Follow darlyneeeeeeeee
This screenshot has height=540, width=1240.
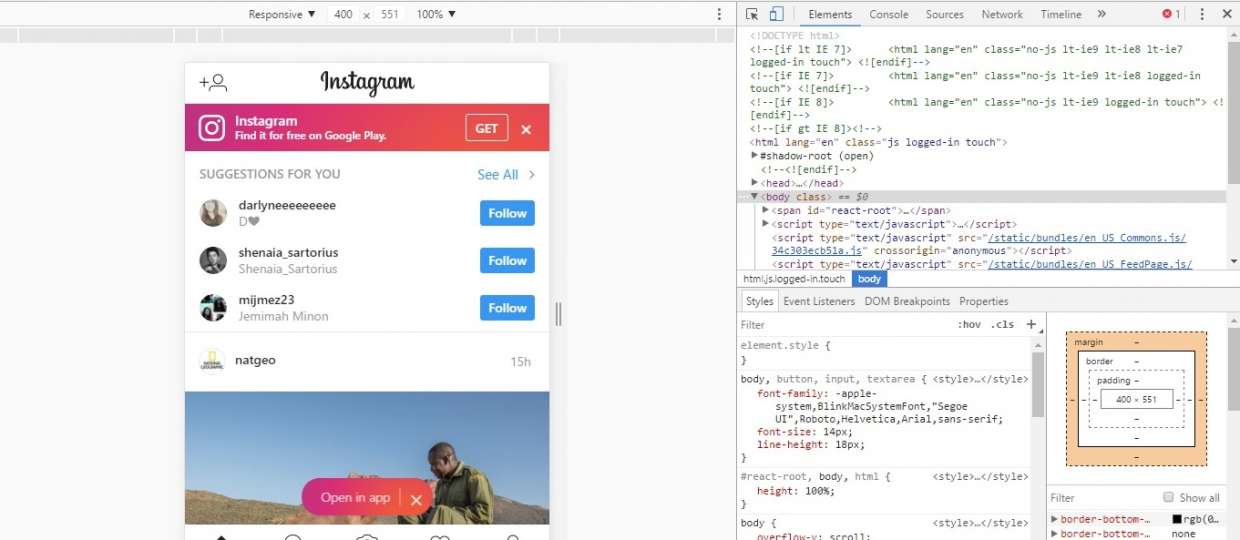click(507, 213)
